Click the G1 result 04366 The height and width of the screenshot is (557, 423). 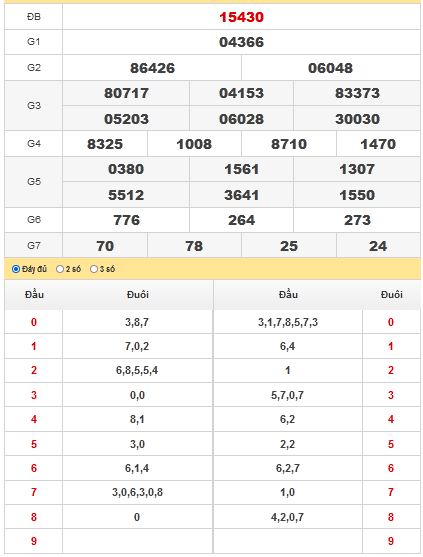241,42
